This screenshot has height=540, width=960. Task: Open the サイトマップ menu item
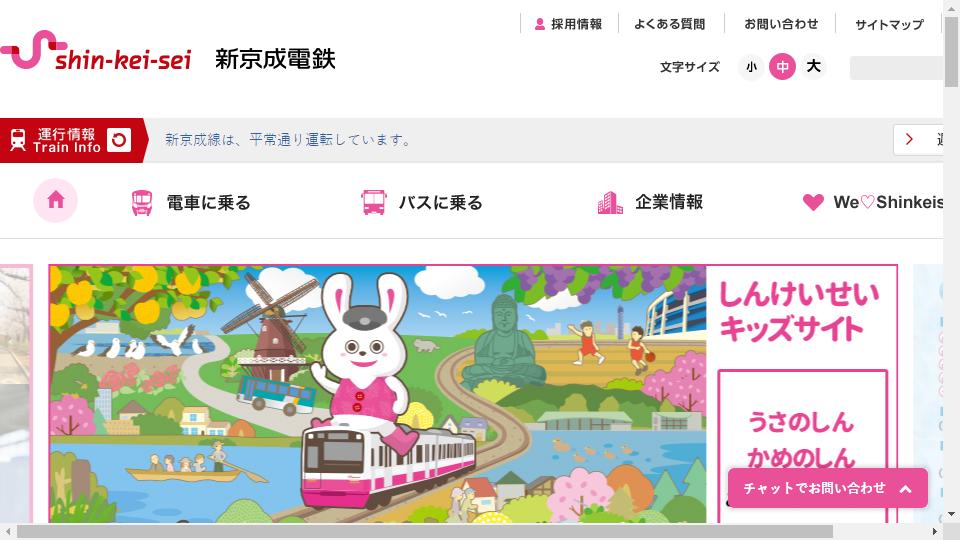pos(889,24)
